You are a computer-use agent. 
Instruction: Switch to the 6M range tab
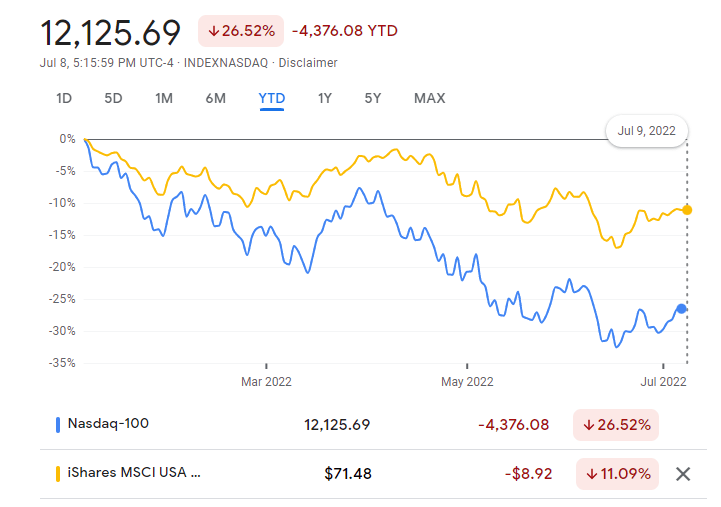click(x=215, y=98)
